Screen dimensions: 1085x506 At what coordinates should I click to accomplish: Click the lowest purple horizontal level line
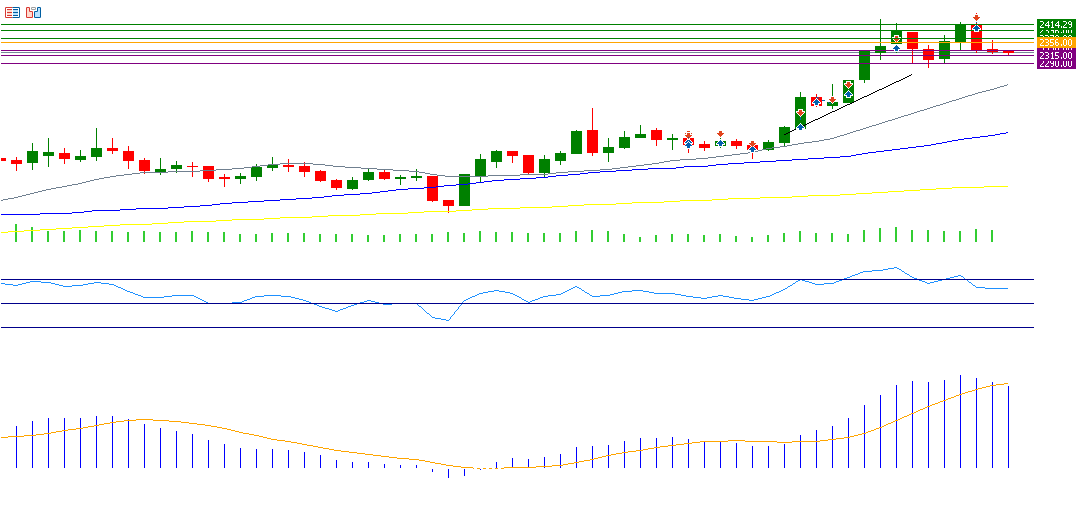point(500,63)
